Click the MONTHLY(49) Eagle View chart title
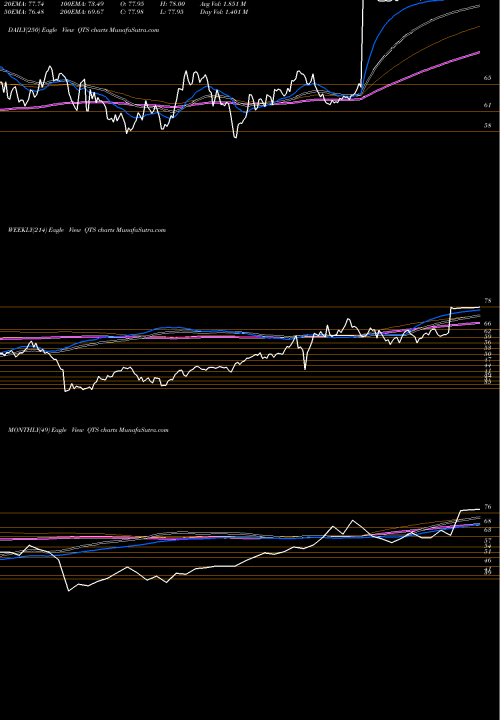The width and height of the screenshot is (500, 720). pyautogui.click(x=88, y=430)
